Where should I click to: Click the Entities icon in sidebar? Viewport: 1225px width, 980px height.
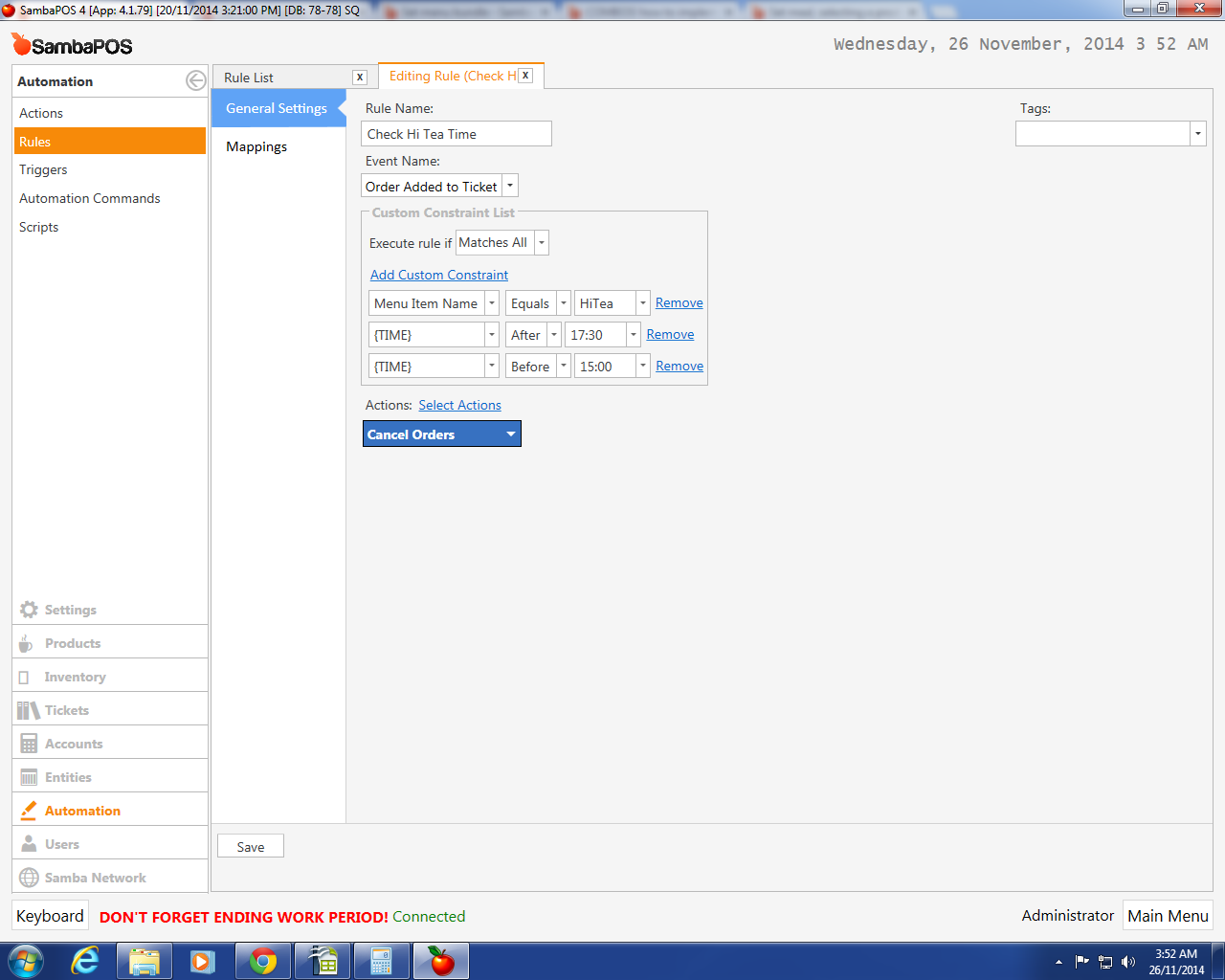[x=29, y=777]
